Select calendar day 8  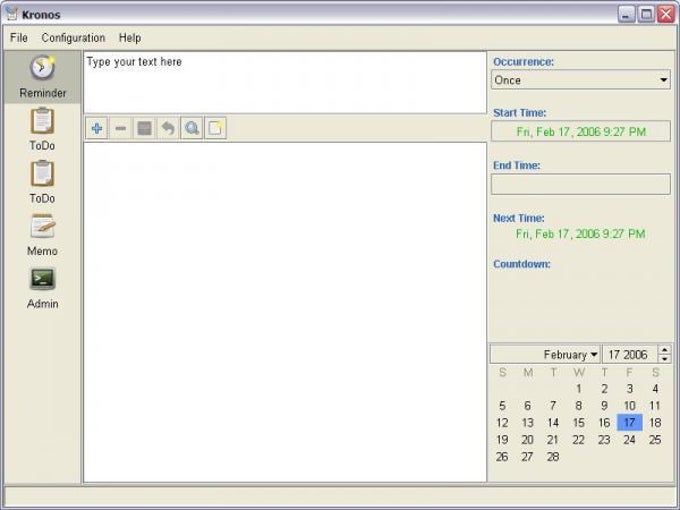[579, 405]
